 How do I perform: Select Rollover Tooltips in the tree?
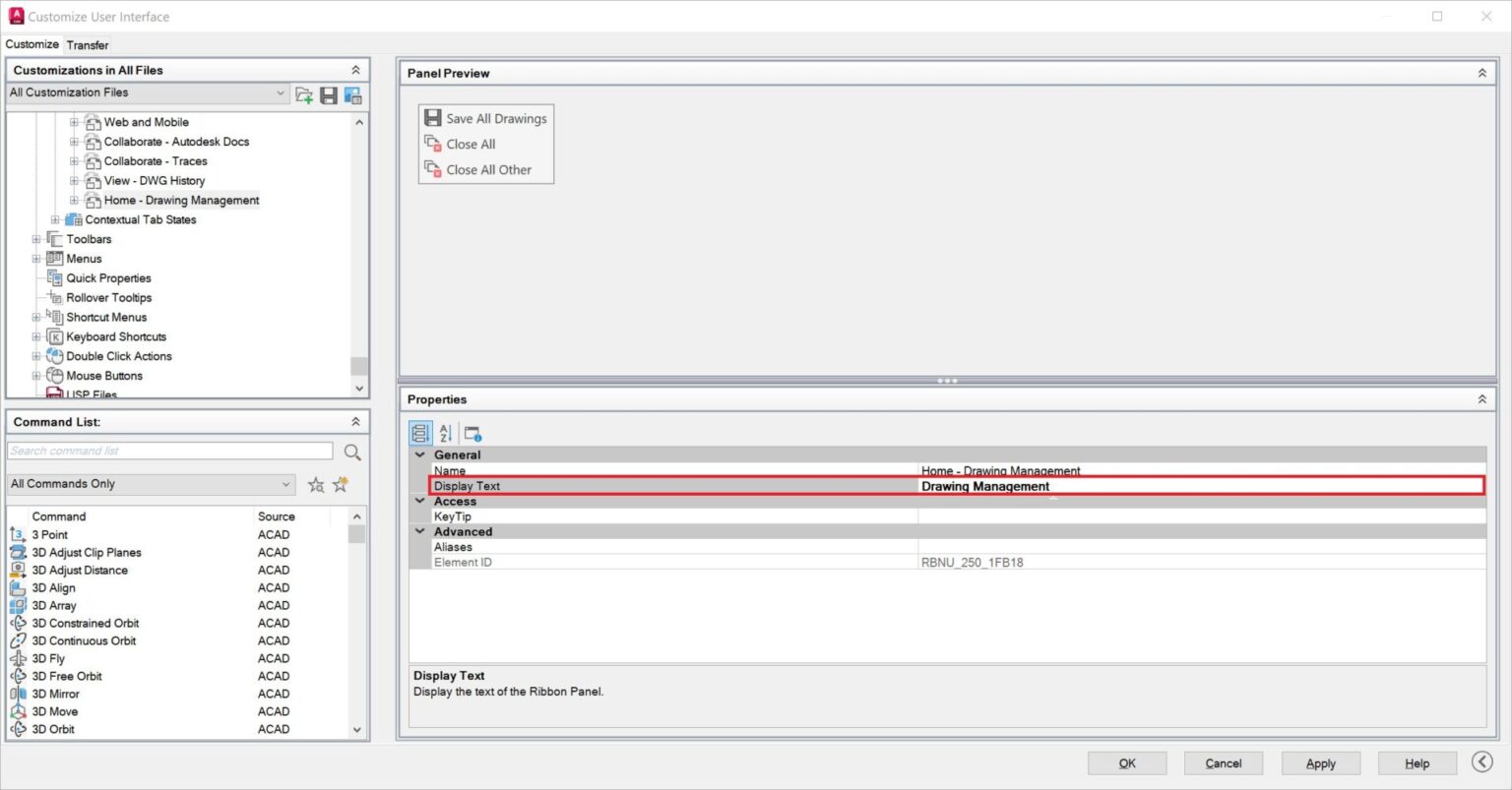(109, 298)
